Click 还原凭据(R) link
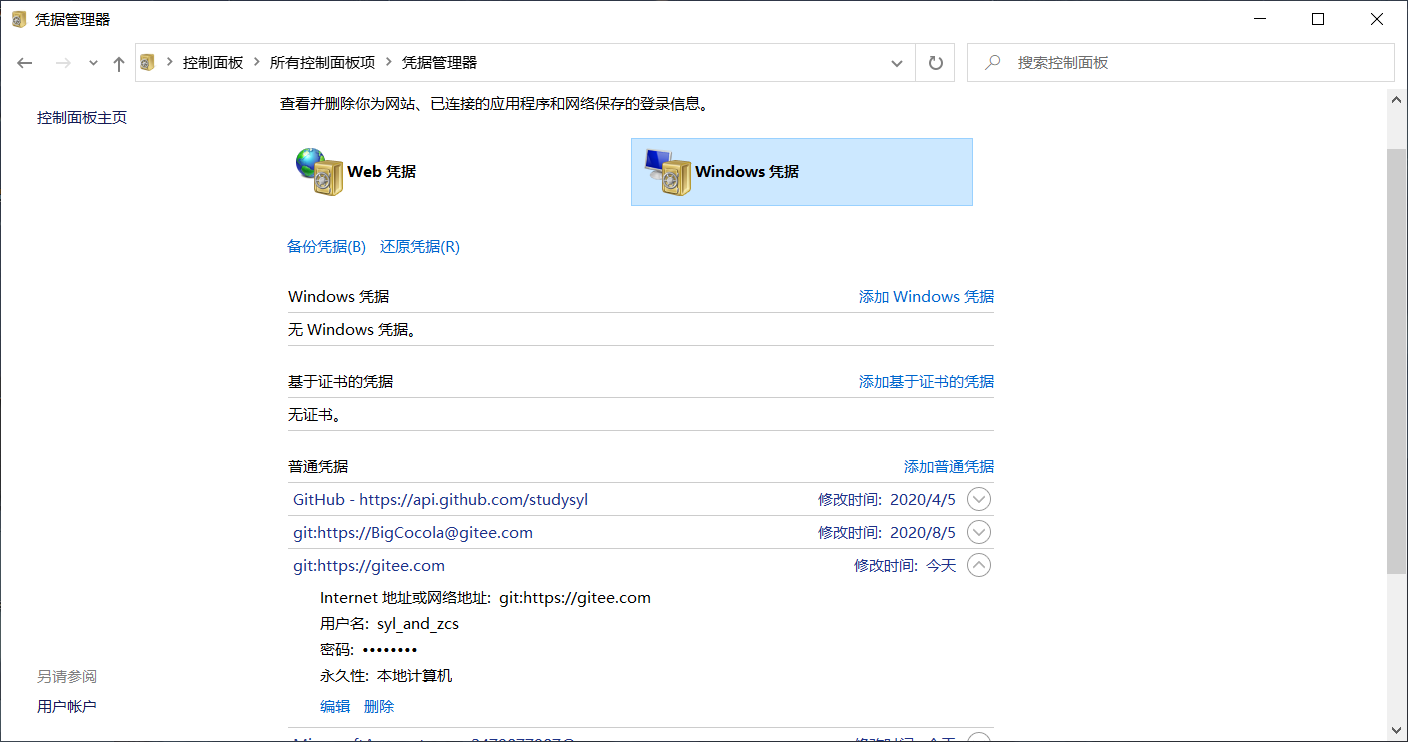The height and width of the screenshot is (742, 1408). coord(420,247)
